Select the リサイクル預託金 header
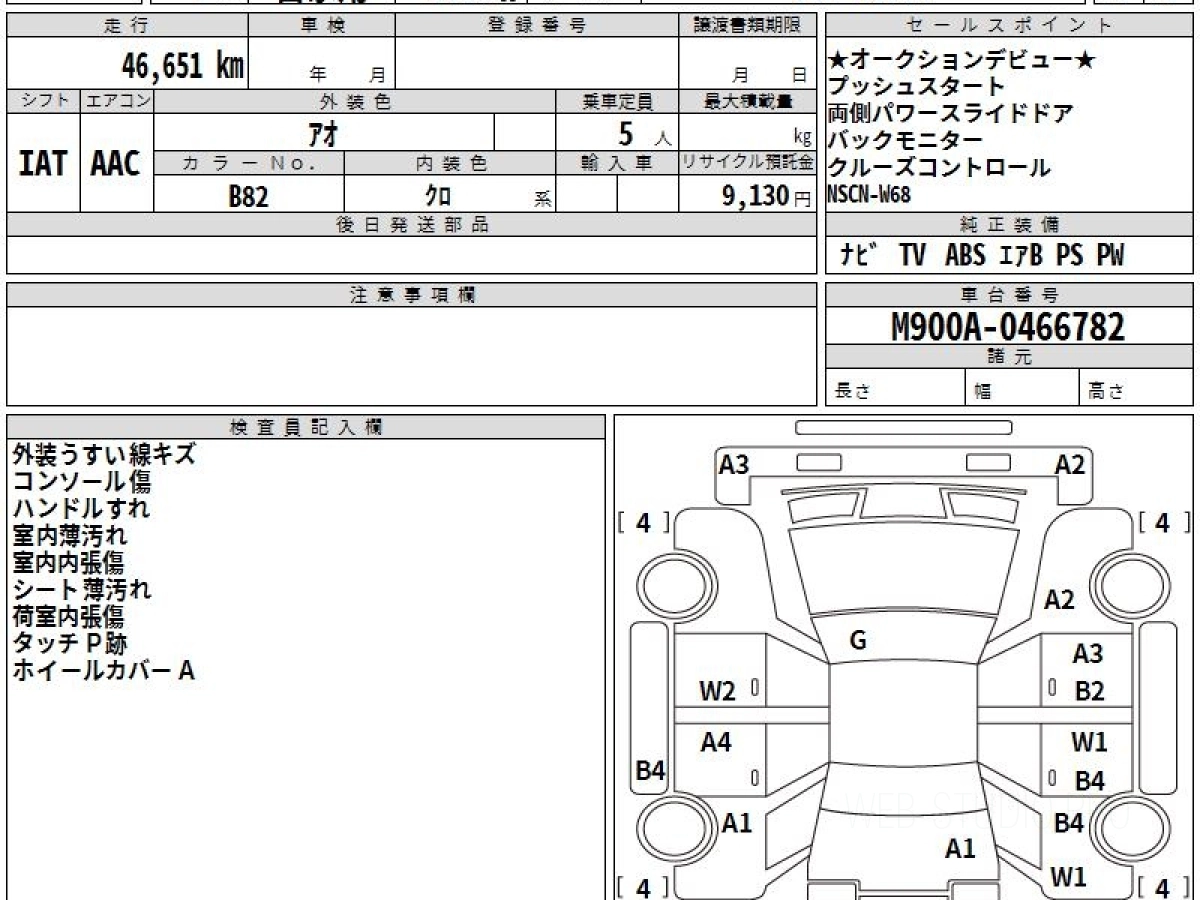 coord(748,164)
